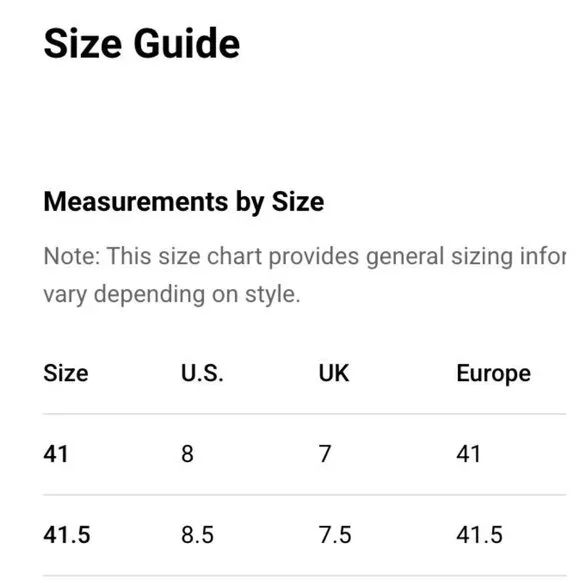Click Europe value 41.5 in second row
The height and width of the screenshot is (580, 580).
[479, 535]
